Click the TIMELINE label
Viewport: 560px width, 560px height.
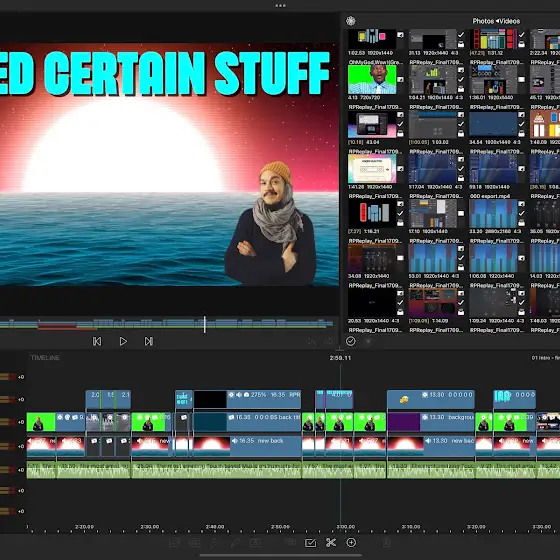[x=45, y=358]
